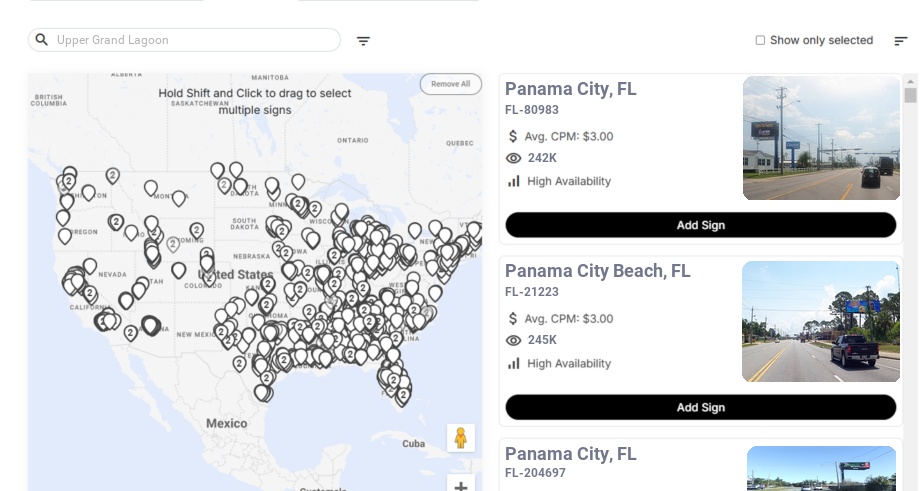
Task: Open the Panama City Beach, FL listing title
Action: coord(597,271)
